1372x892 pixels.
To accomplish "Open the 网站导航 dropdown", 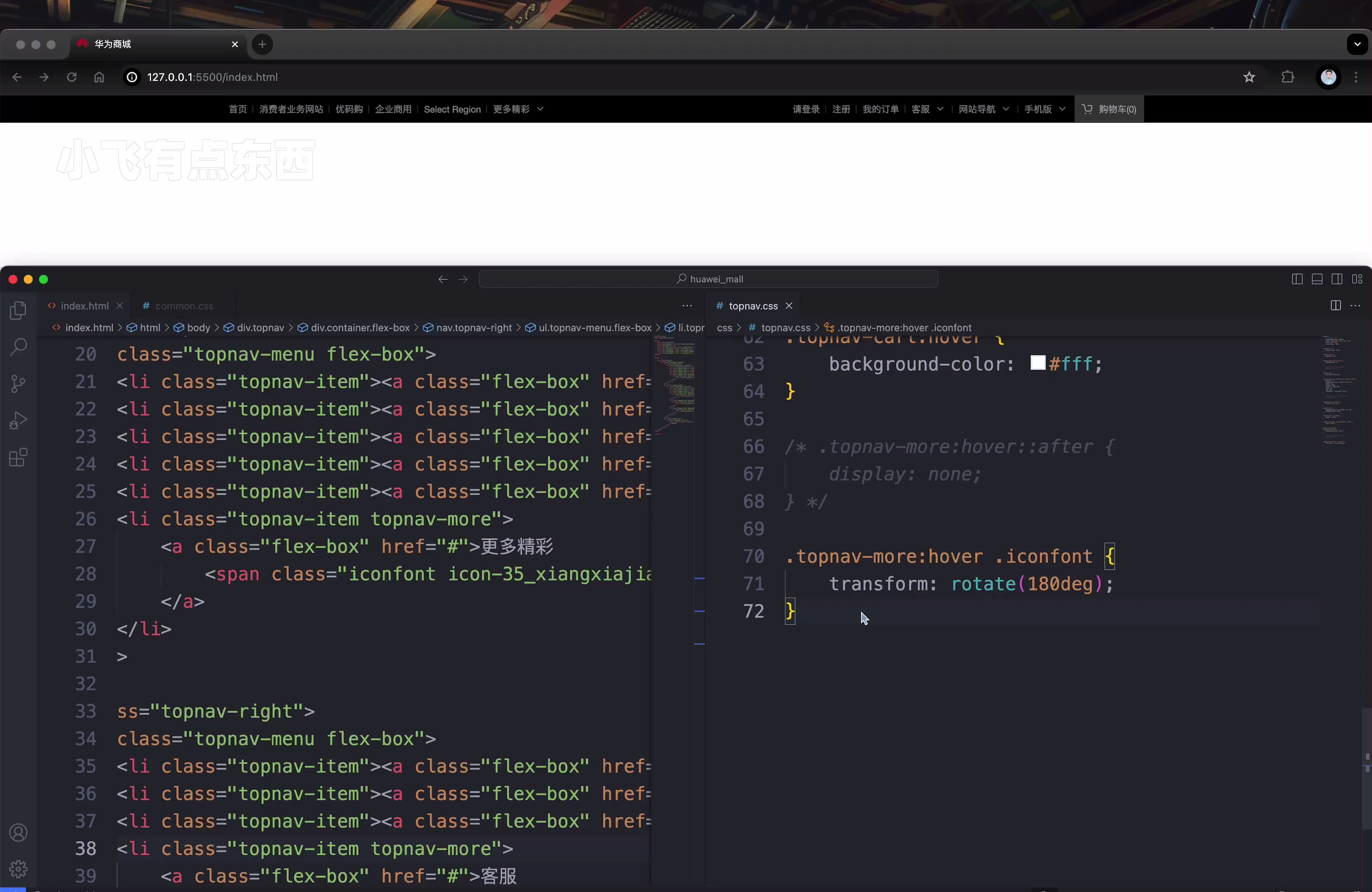I will point(983,109).
